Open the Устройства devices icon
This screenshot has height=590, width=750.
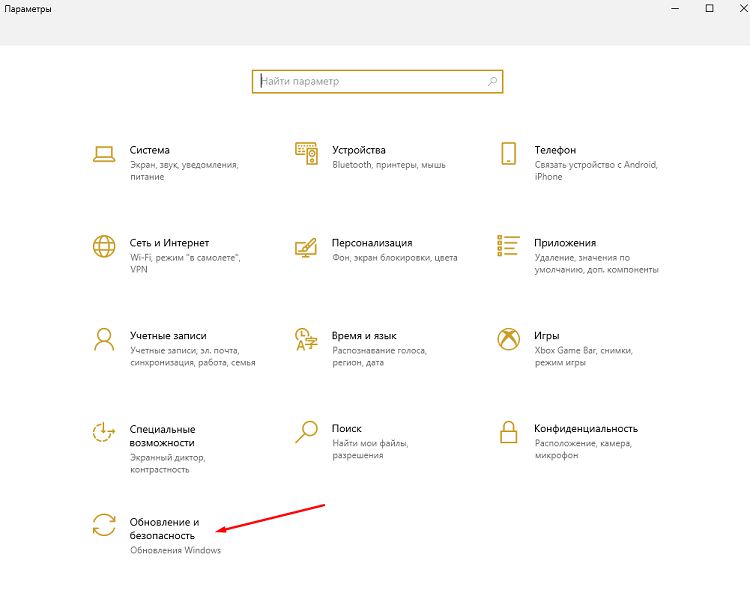[x=306, y=153]
